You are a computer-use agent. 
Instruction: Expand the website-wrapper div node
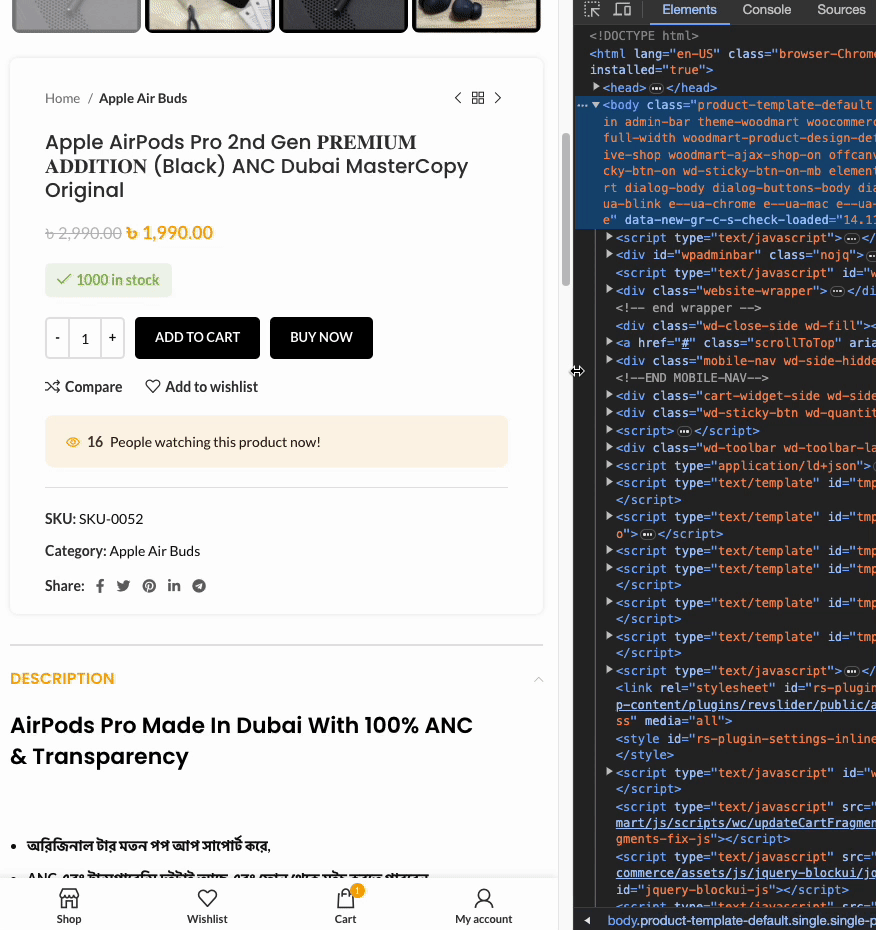coord(609,290)
